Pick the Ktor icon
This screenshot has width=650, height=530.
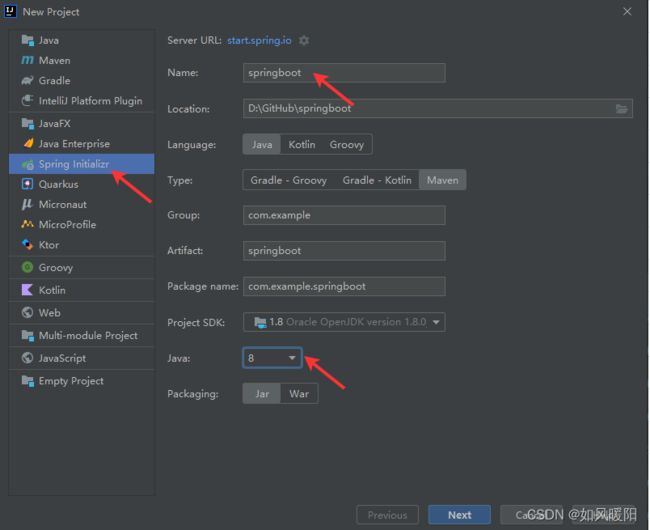pos(27,244)
